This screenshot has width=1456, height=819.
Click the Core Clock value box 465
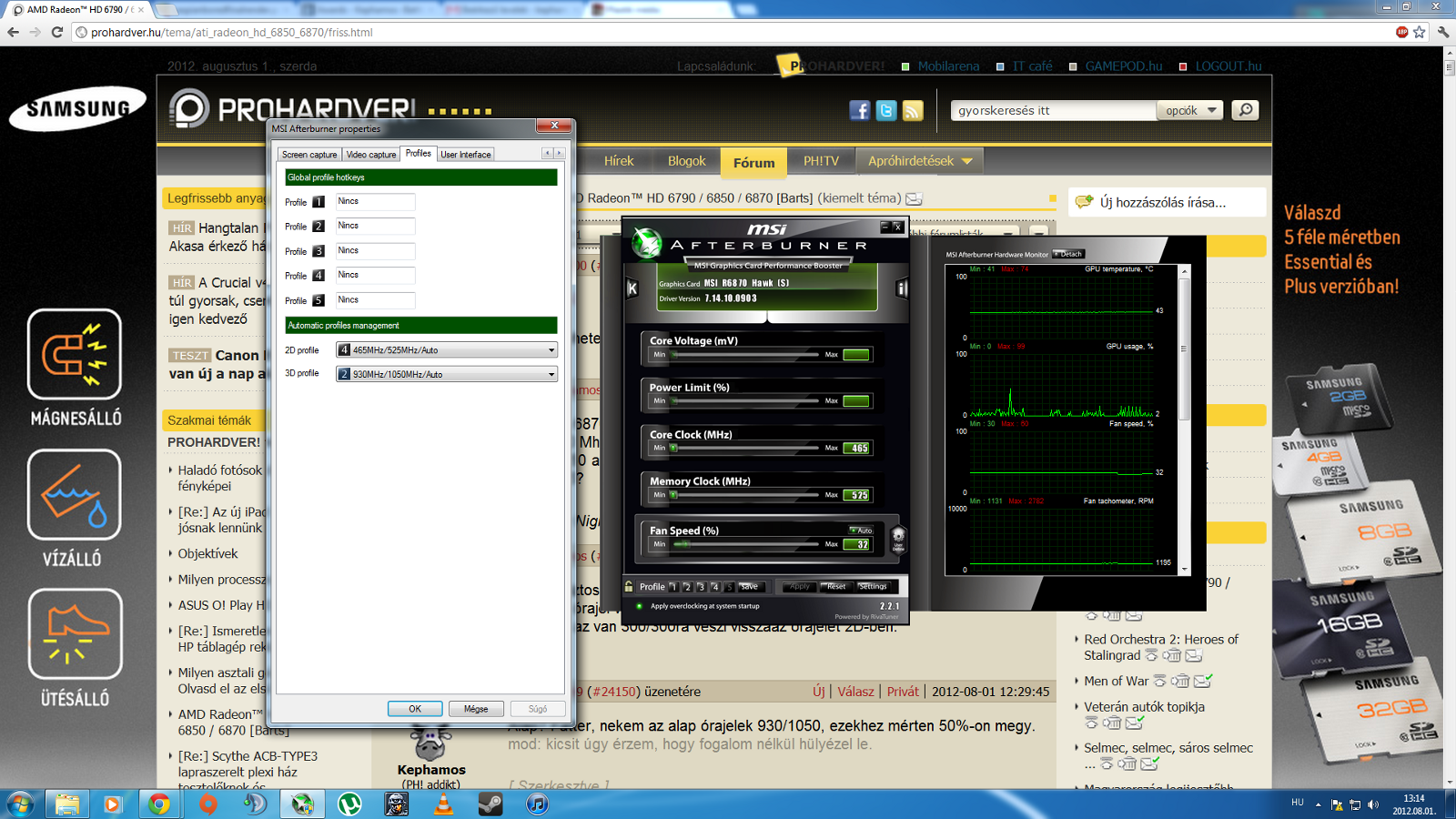857,448
